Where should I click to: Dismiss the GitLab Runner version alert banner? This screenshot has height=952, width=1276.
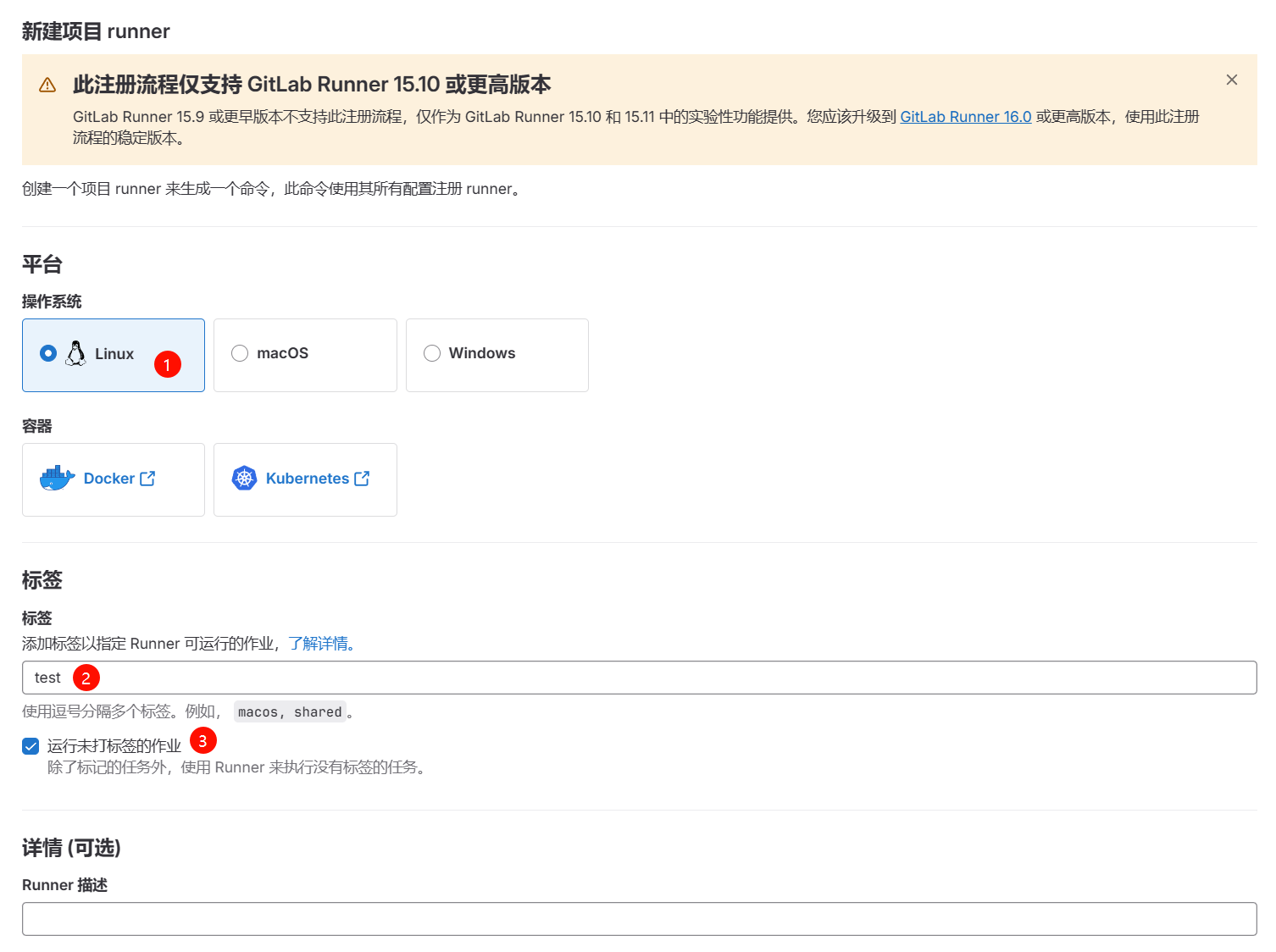(1231, 80)
